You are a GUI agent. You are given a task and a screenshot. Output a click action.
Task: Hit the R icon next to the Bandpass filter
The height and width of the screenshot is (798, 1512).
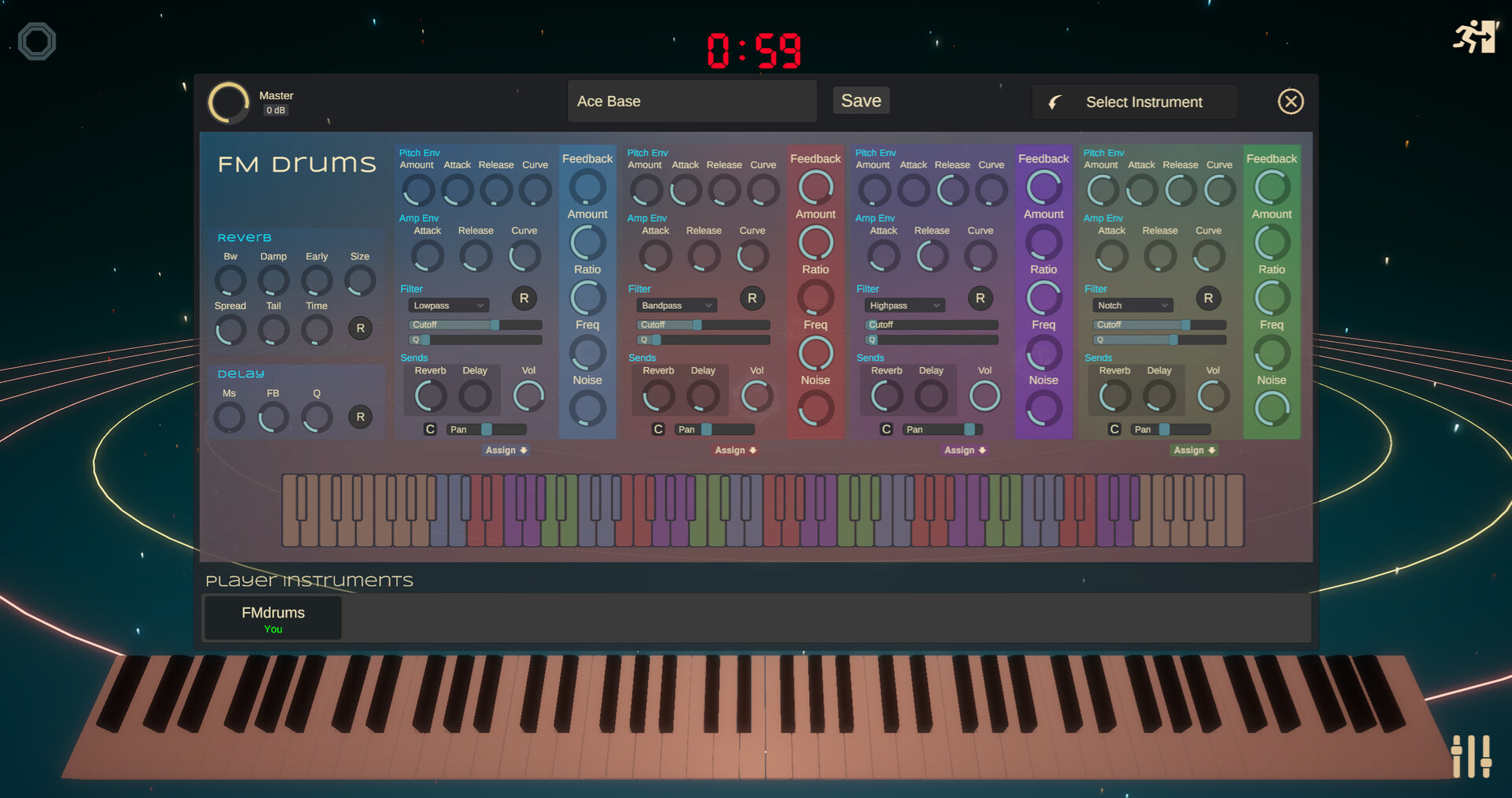click(x=752, y=298)
